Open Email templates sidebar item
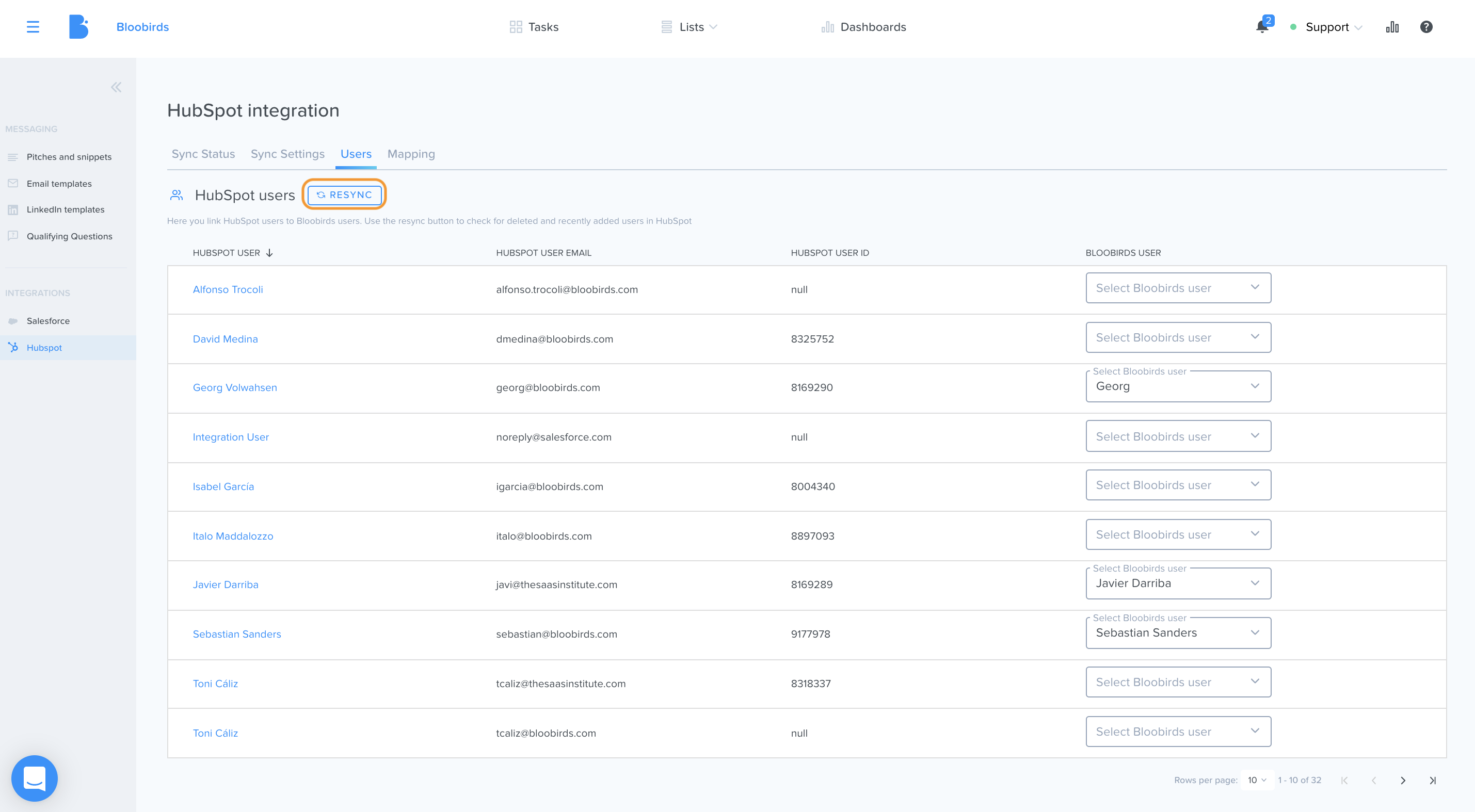Viewport: 1475px width, 812px height. 59,184
